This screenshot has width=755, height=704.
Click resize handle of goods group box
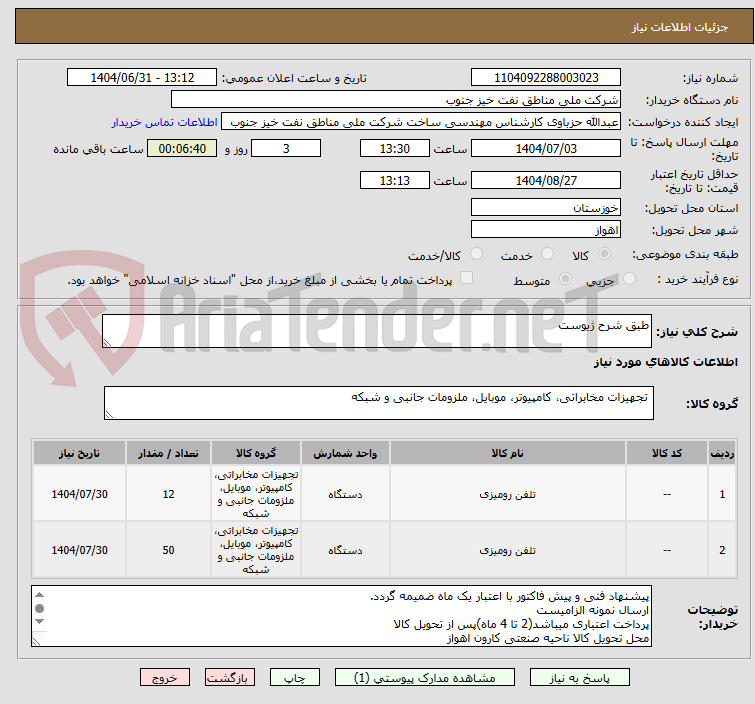pos(109,414)
